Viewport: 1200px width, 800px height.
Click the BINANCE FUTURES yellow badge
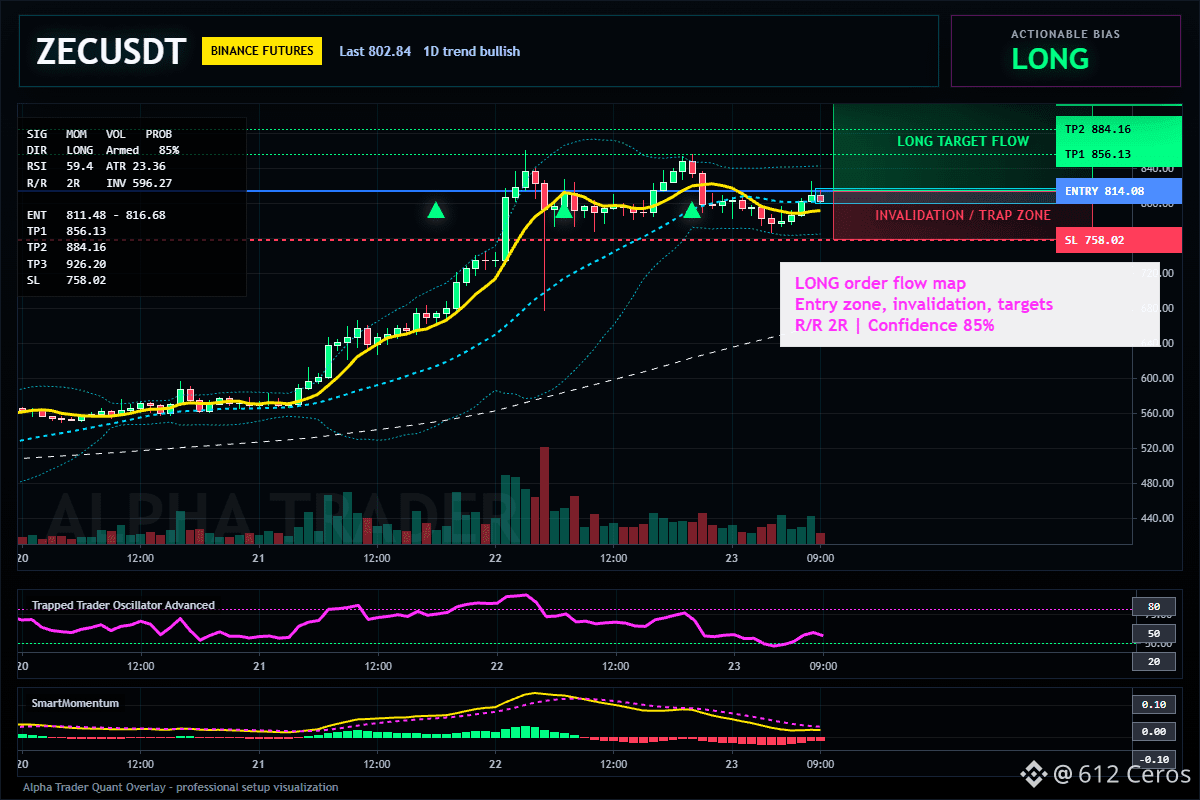[x=262, y=51]
